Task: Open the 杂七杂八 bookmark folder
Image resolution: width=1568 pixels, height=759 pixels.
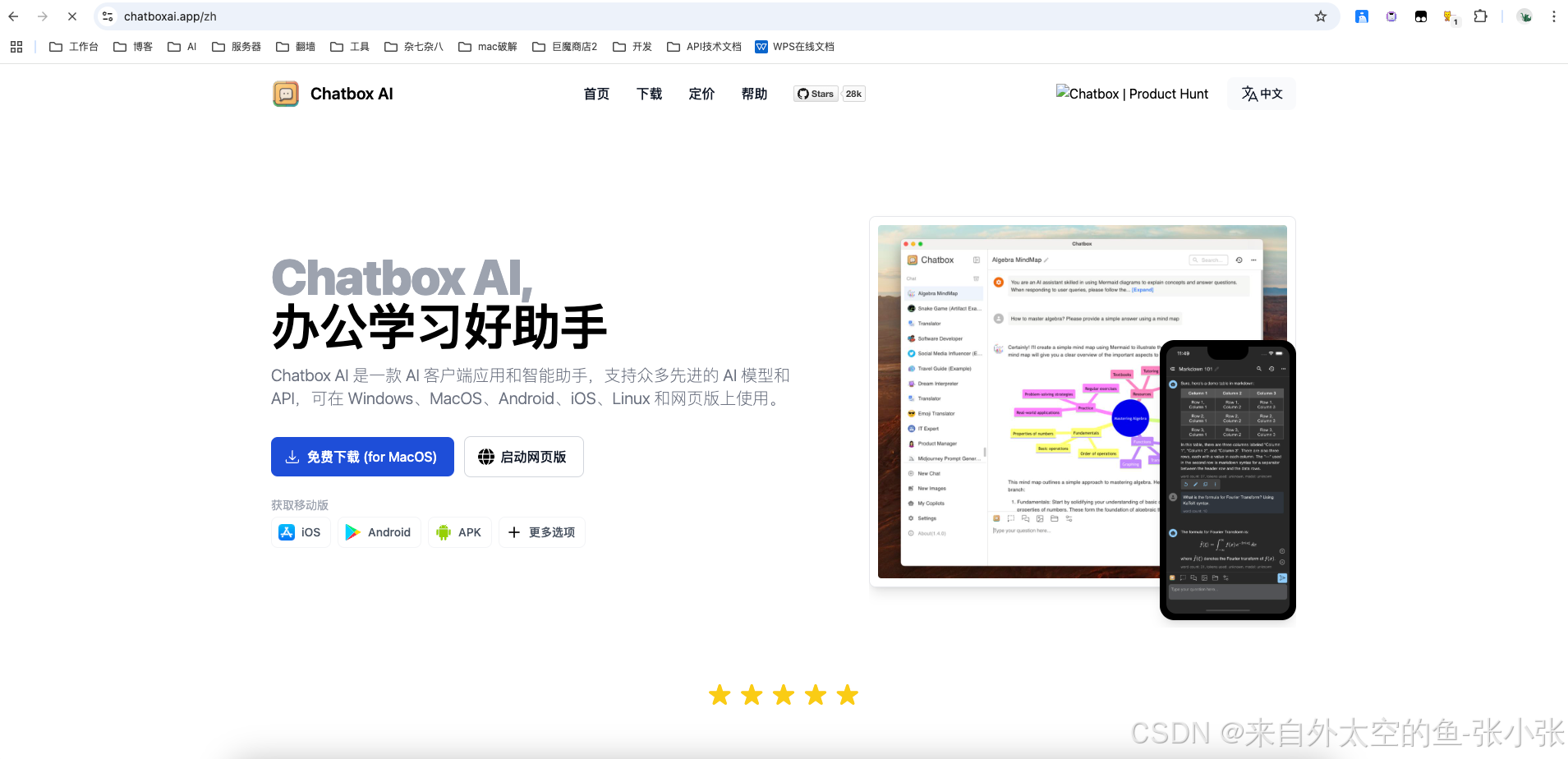Action: click(x=414, y=47)
